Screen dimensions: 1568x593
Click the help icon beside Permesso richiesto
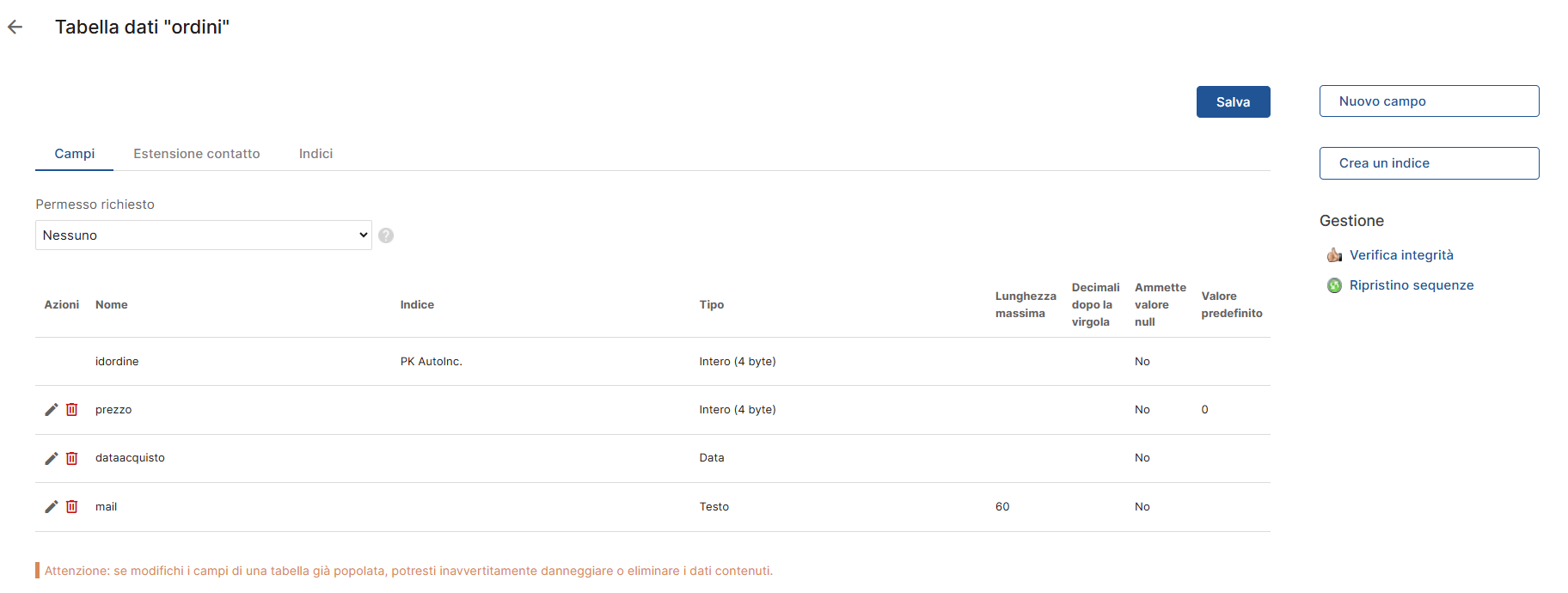tap(386, 235)
